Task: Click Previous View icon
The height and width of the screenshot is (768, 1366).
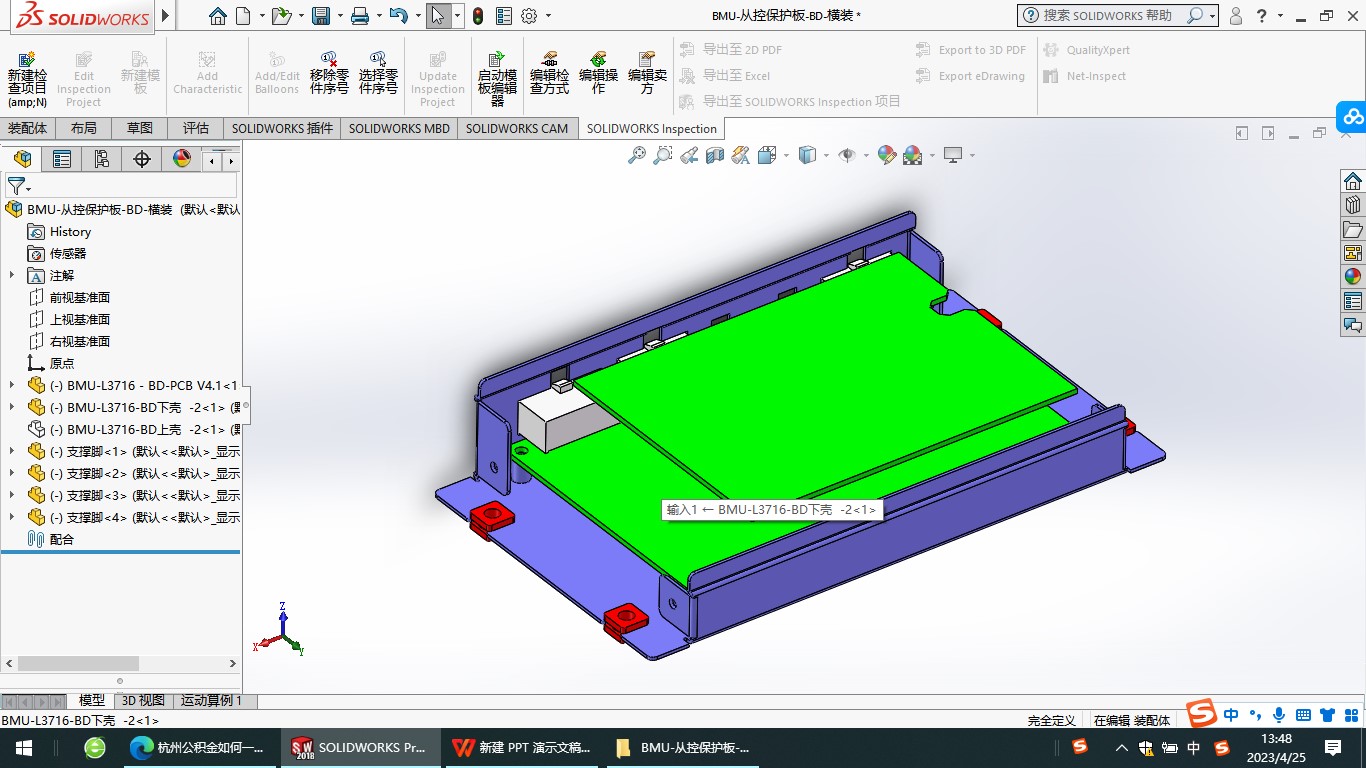Action: 688,155
